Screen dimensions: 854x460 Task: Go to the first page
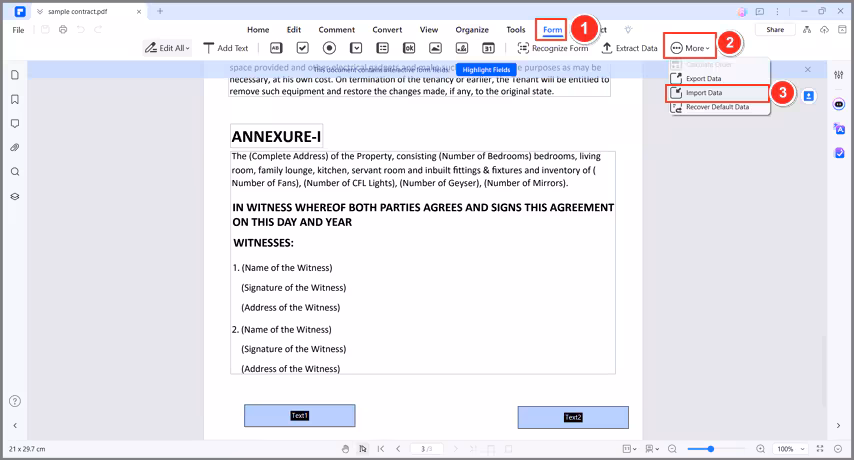point(381,449)
